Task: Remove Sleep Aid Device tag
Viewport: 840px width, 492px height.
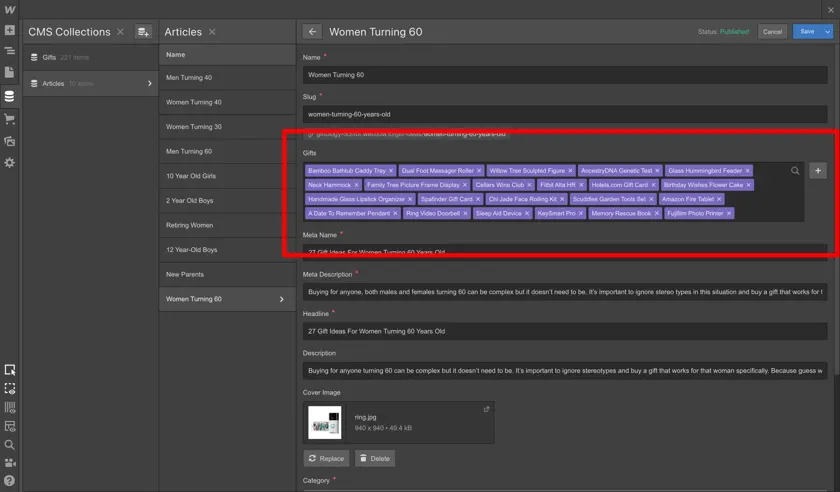Action: [x=527, y=213]
